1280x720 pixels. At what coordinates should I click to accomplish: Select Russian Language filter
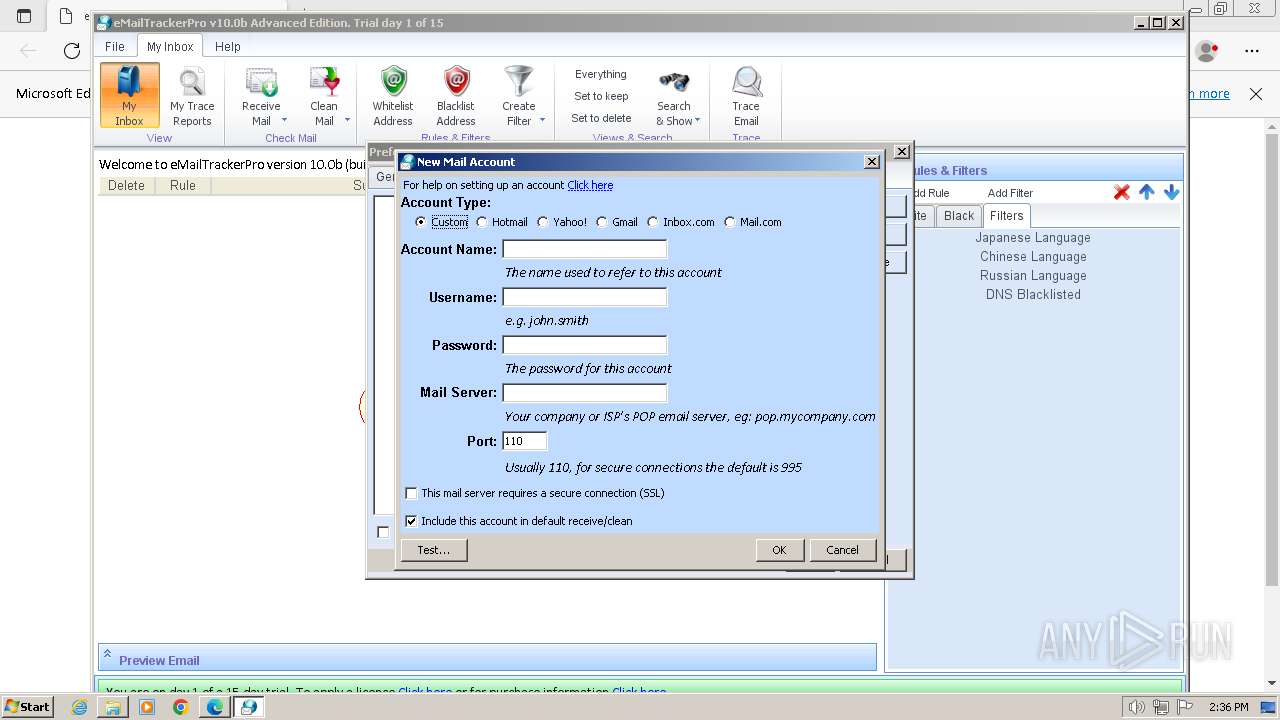tap(1033, 276)
